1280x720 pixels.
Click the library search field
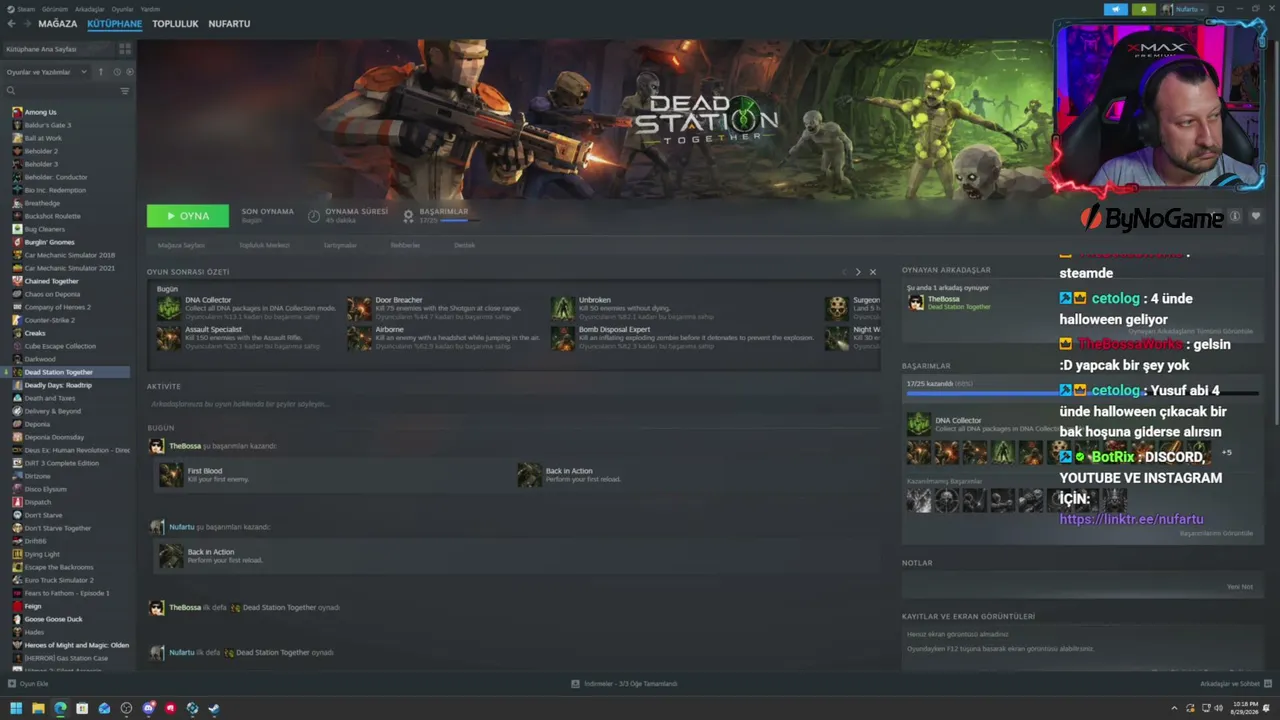coord(62,91)
